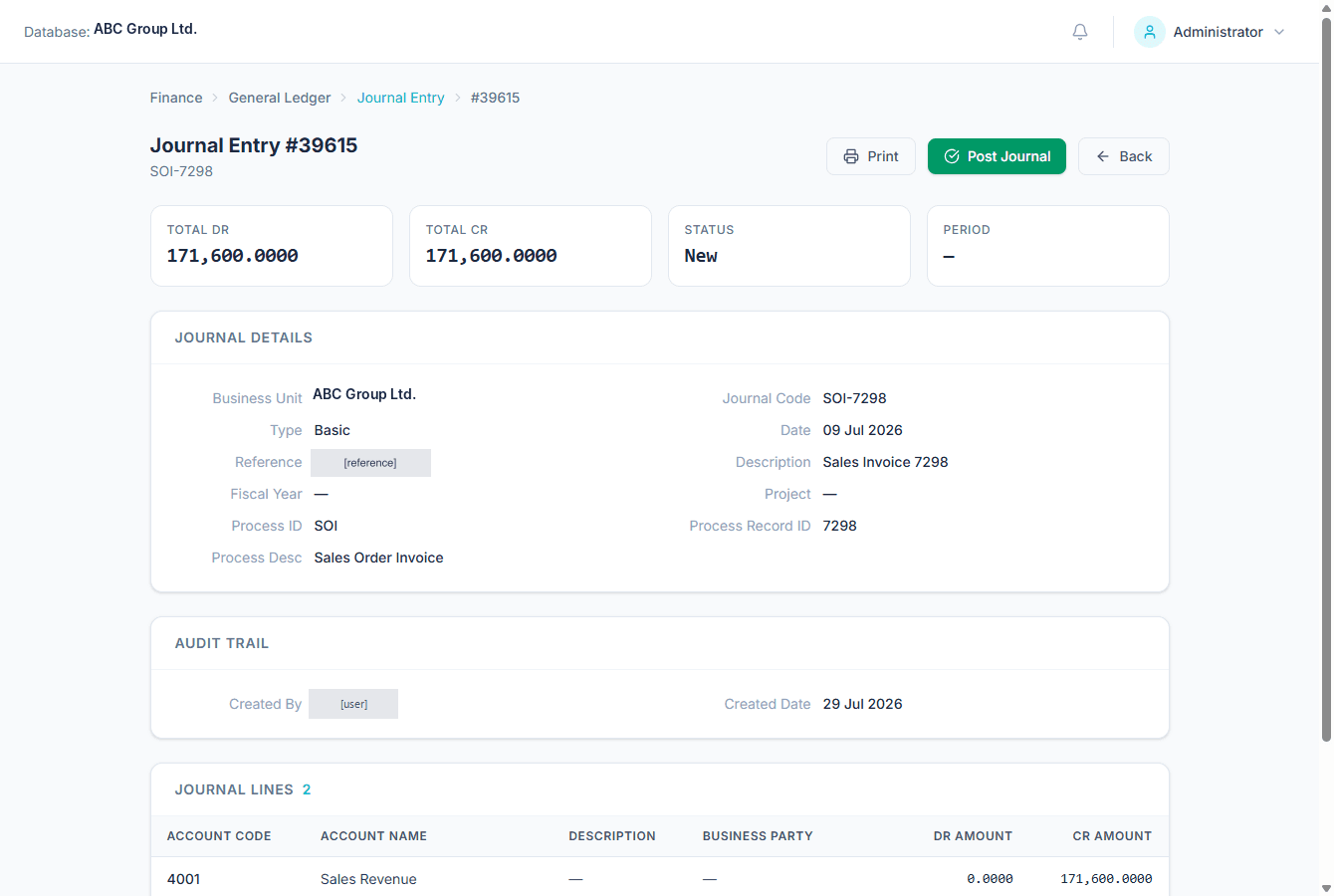Image resolution: width=1334 pixels, height=896 pixels.
Task: Select Created Date 29 Jul 2026
Action: (x=863, y=704)
